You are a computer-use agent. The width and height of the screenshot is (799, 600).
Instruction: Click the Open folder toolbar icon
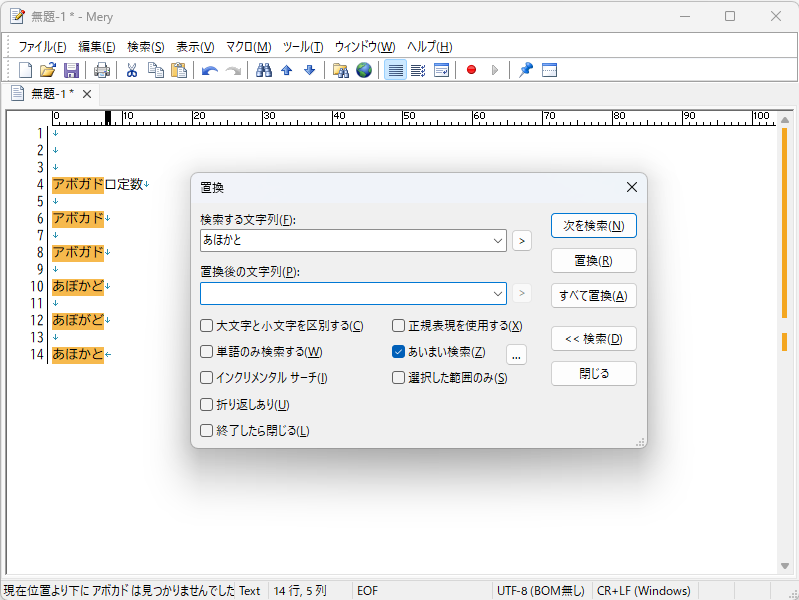(x=48, y=70)
